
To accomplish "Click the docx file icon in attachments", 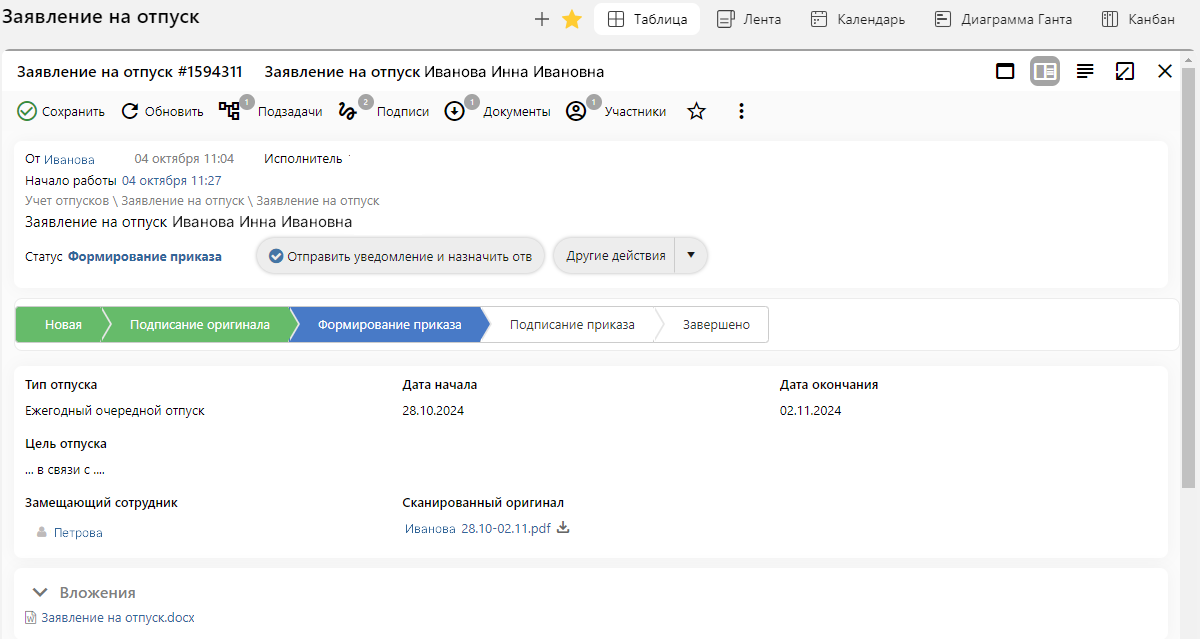I will click(31, 618).
